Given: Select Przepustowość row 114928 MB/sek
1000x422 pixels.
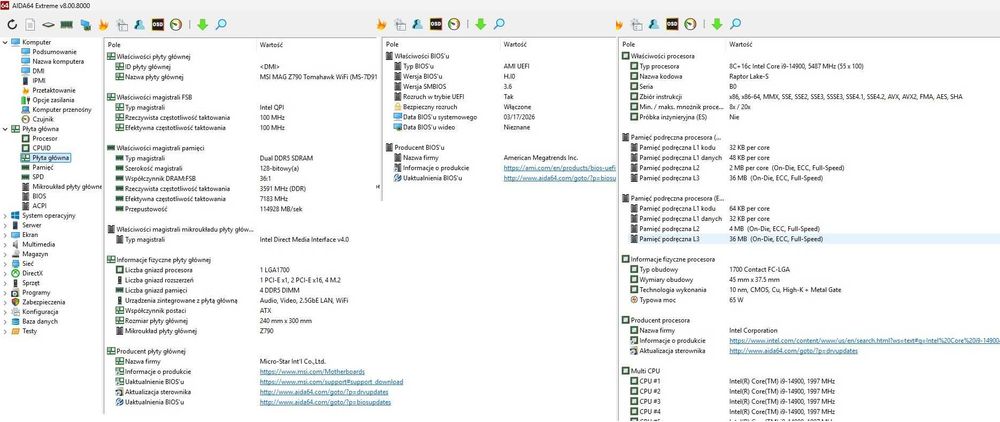Looking at the screenshot, I should tap(242, 208).
